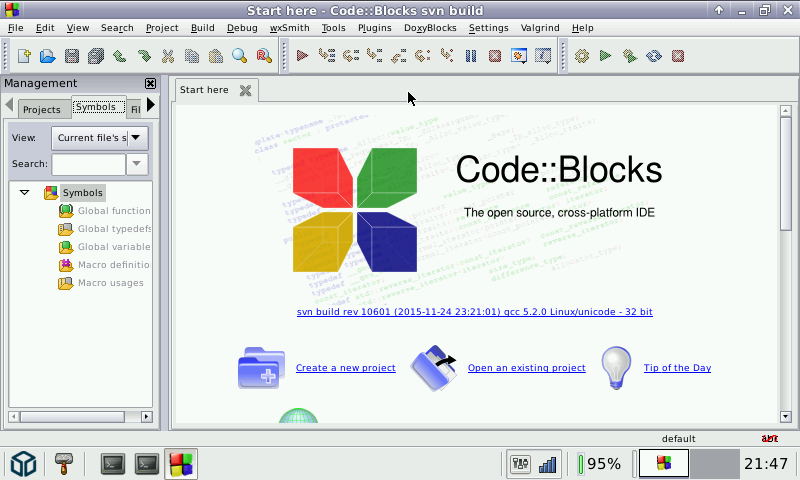The width and height of the screenshot is (800, 480).
Task: Click the Build gear icon
Action: 582,55
